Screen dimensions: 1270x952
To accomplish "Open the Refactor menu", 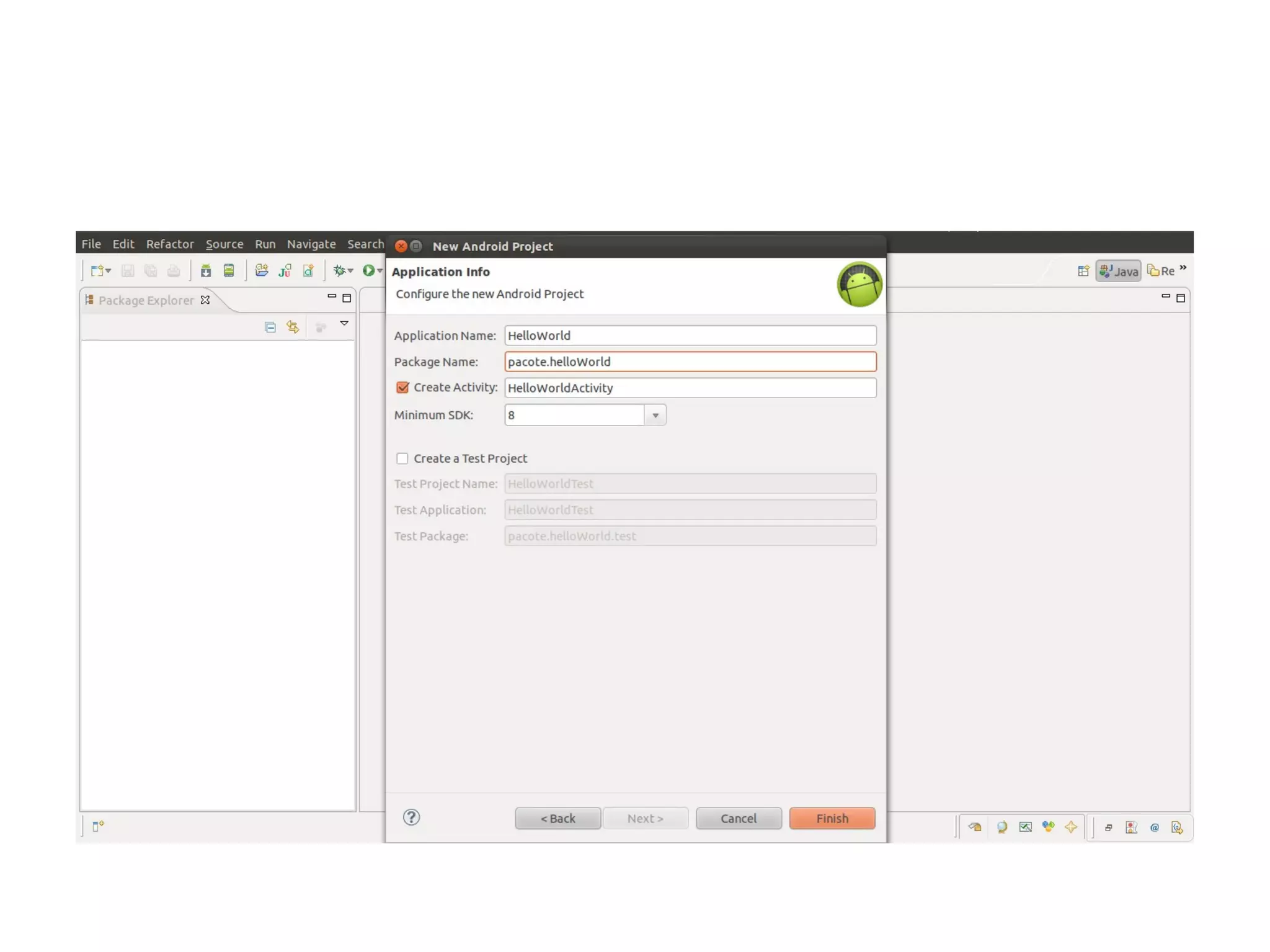I will click(x=169, y=244).
